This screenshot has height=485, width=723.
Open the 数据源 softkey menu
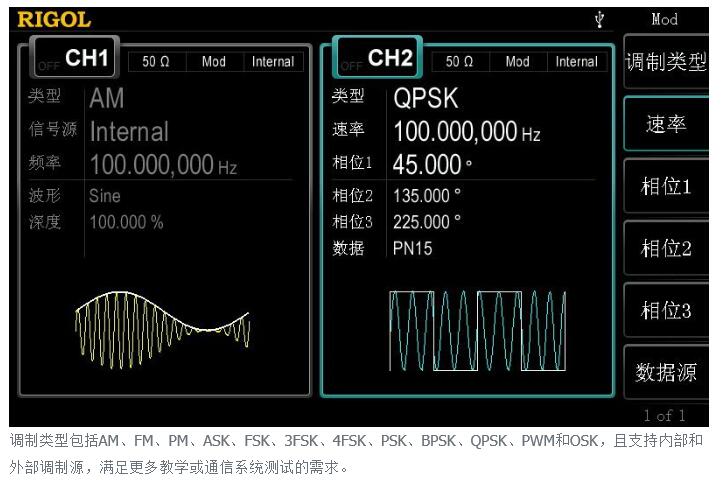point(665,373)
